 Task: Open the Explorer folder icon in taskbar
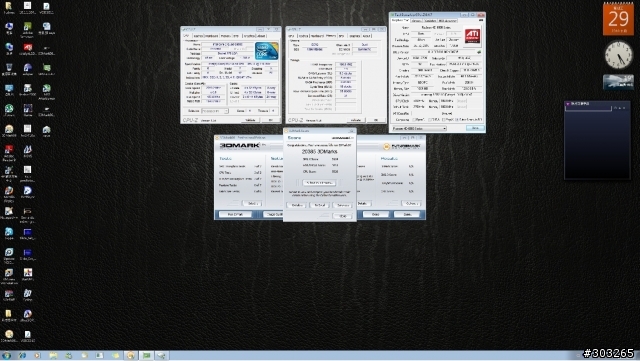53,356
